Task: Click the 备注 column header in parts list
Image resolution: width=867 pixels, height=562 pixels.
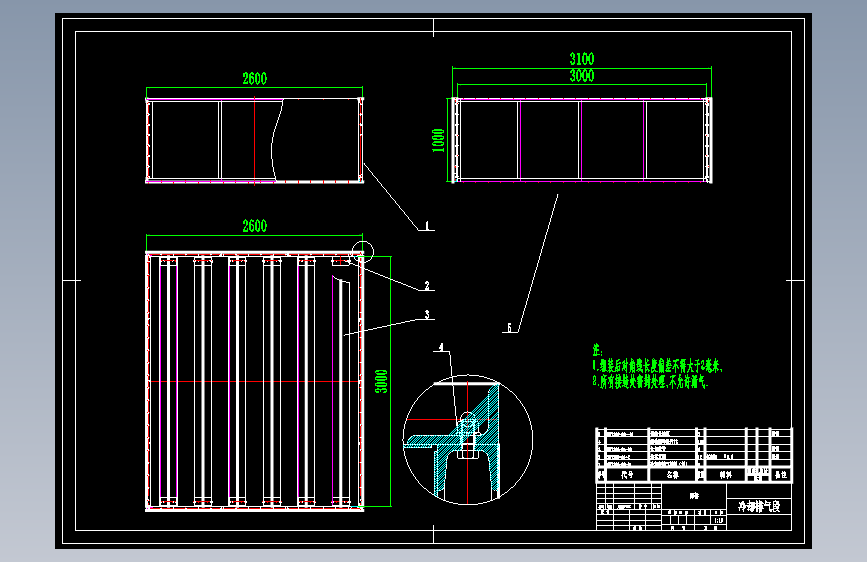Action: (781, 475)
